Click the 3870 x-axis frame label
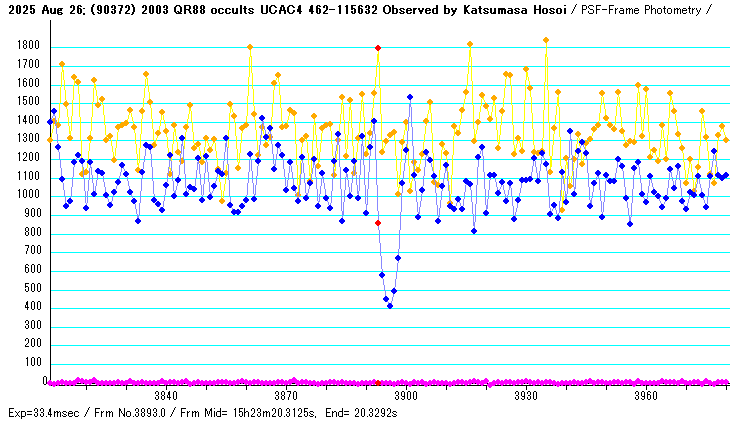 point(286,396)
